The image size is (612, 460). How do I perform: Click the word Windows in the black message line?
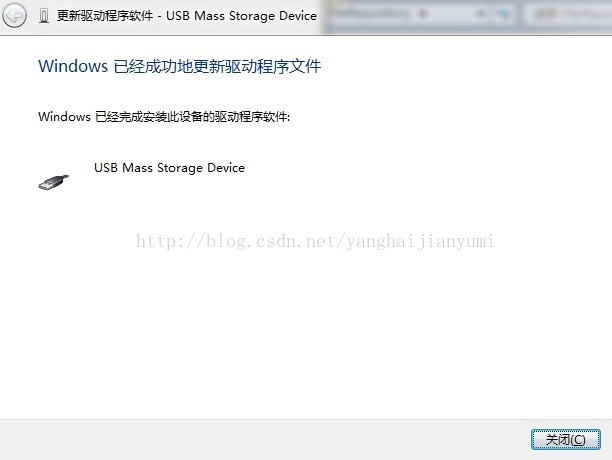64,116
